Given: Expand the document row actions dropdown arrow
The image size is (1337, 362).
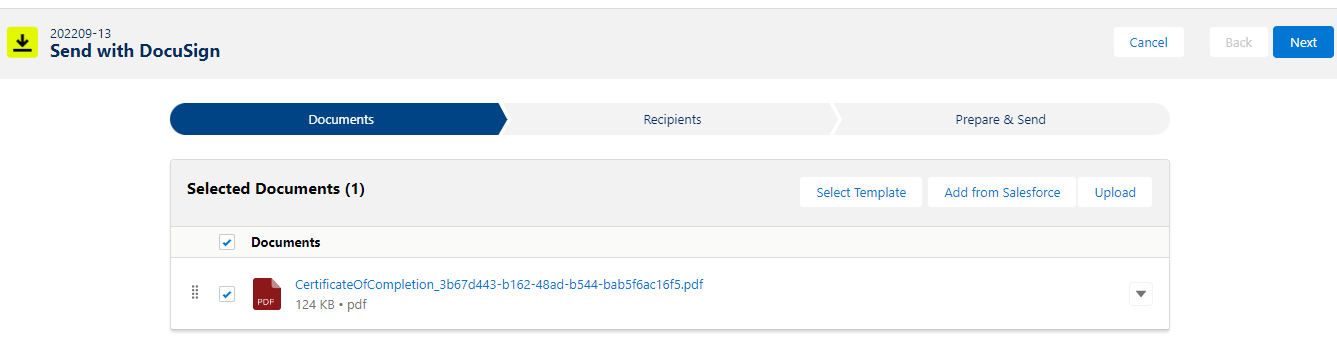Looking at the screenshot, I should [x=1141, y=294].
